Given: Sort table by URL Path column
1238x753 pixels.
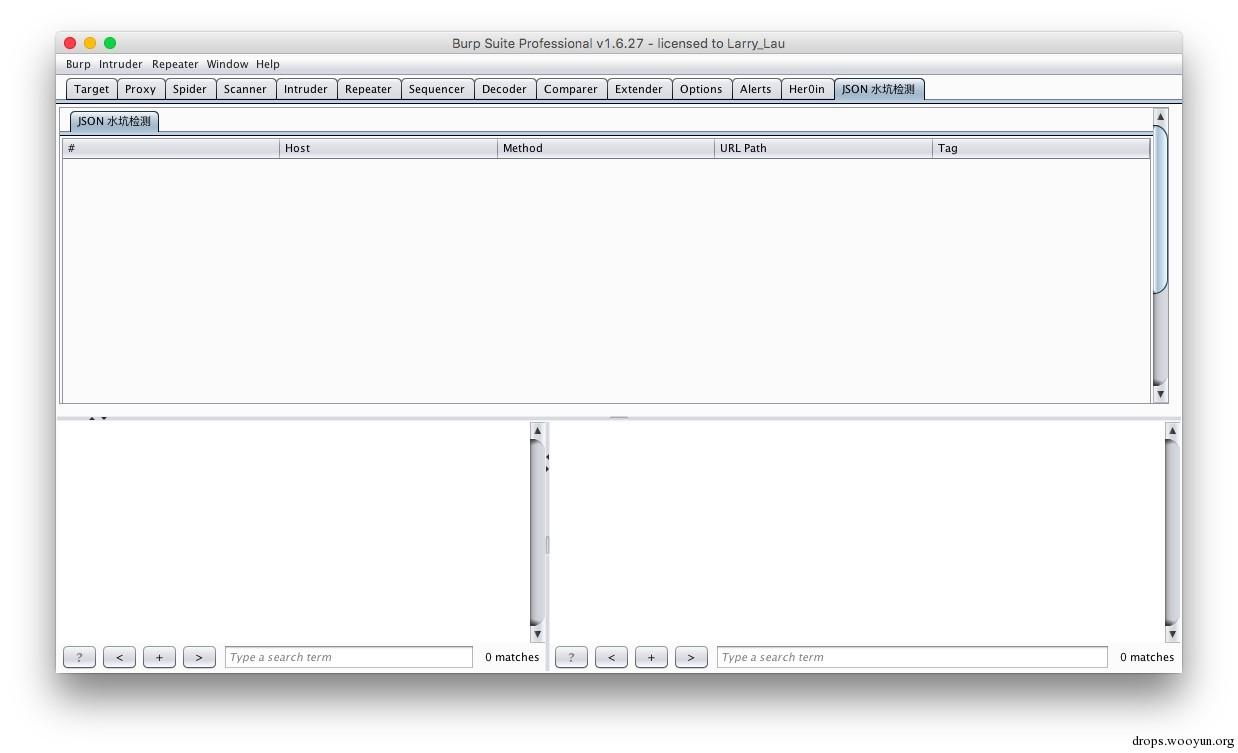Looking at the screenshot, I should click(x=823, y=148).
